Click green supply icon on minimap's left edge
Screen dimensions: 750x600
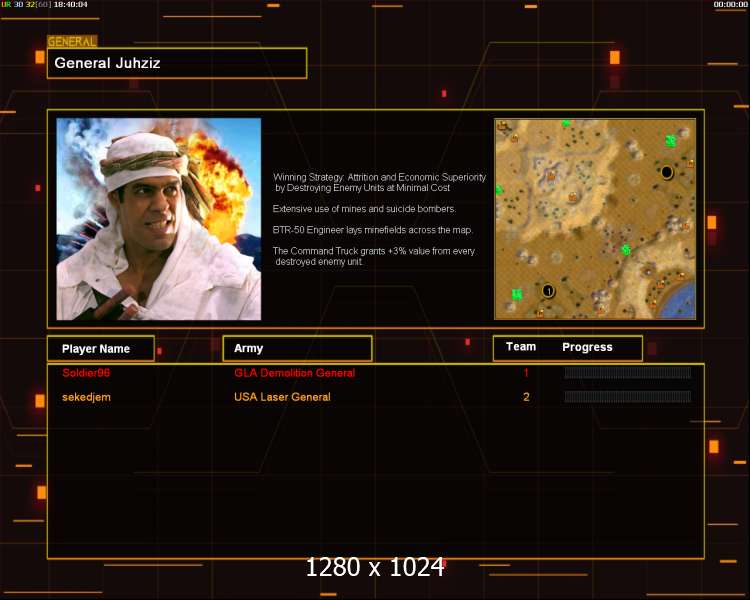pyautogui.click(x=499, y=190)
